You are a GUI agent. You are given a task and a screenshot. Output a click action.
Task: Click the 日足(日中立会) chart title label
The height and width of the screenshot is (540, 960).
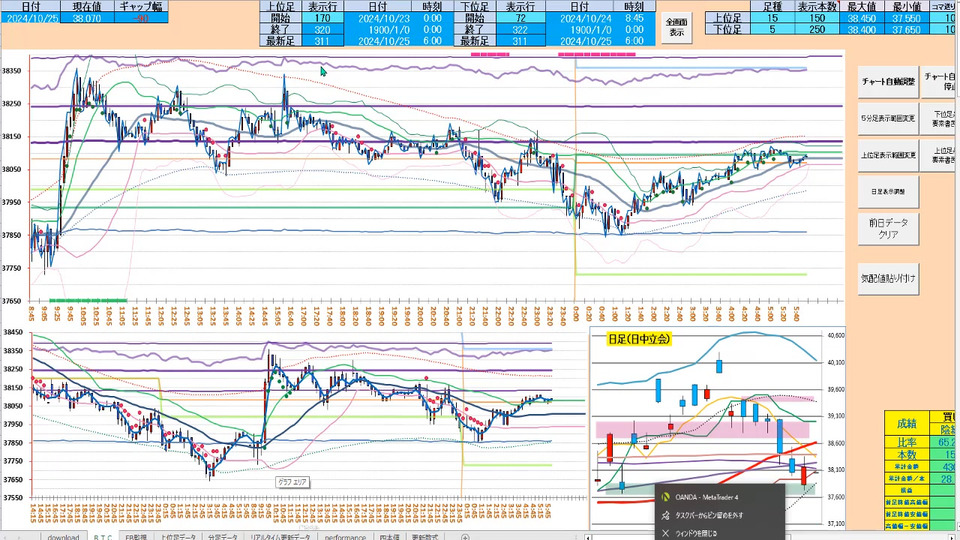(x=639, y=338)
